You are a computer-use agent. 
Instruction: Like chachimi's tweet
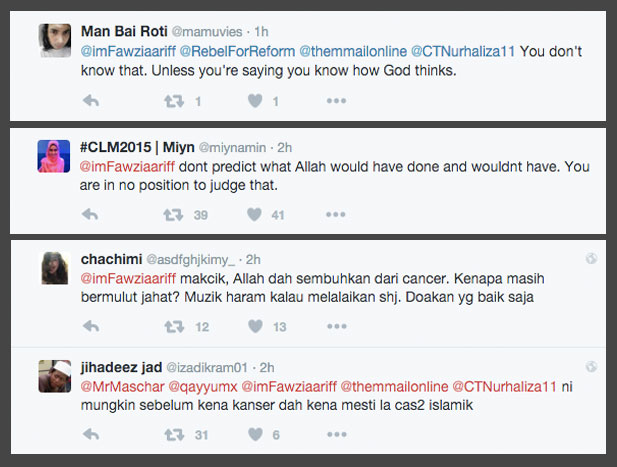(255, 326)
